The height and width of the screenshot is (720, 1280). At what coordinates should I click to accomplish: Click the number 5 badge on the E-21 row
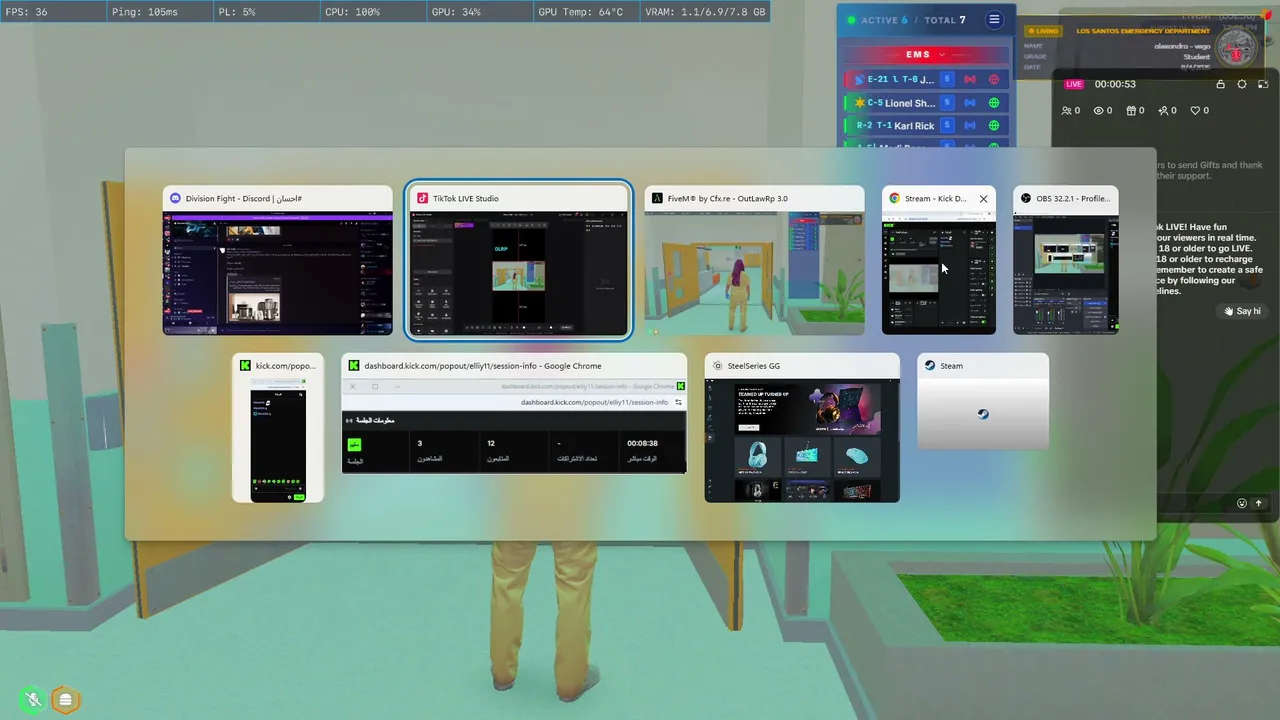tap(947, 79)
